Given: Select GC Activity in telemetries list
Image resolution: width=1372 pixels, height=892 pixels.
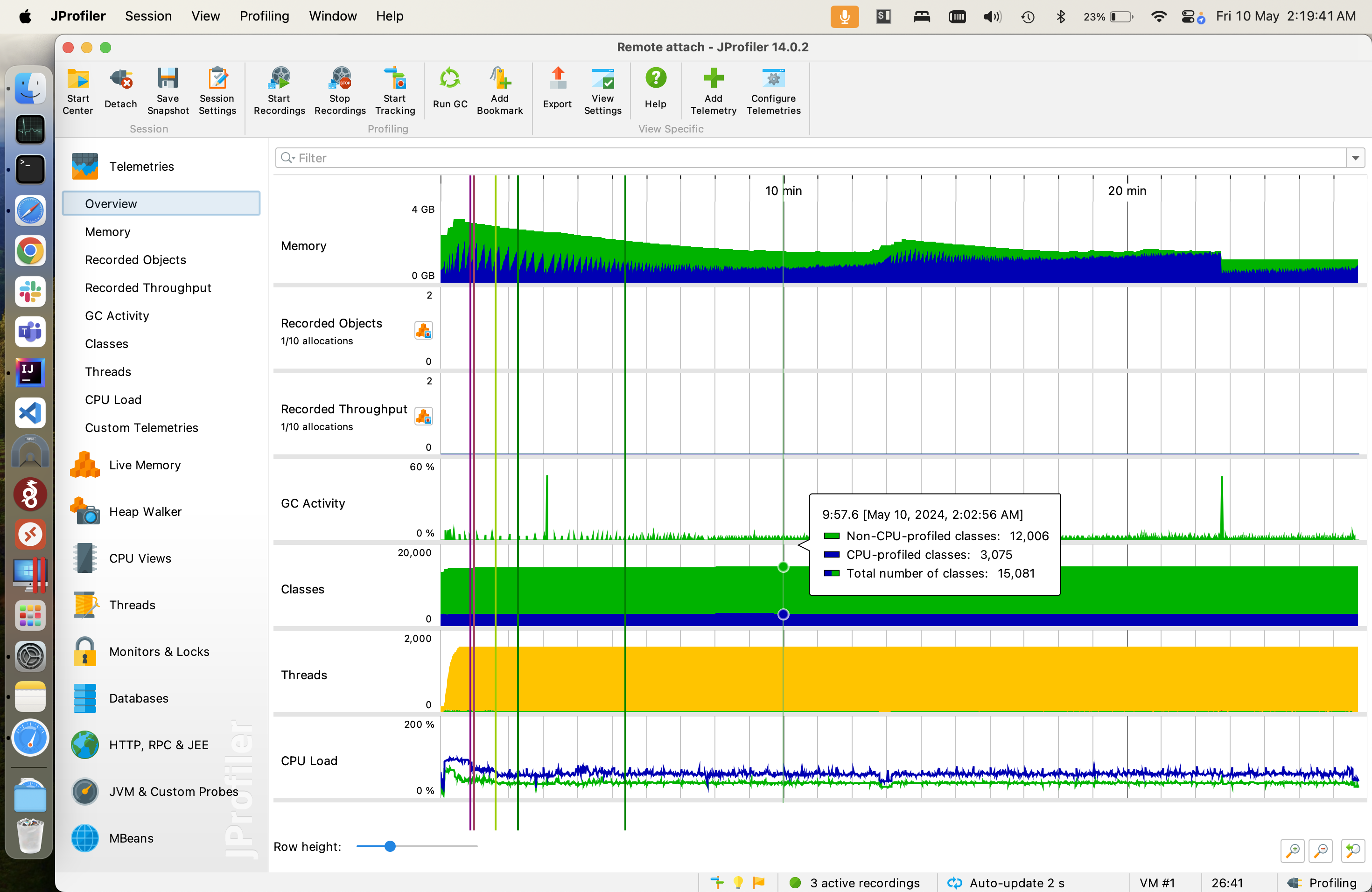Looking at the screenshot, I should [117, 316].
